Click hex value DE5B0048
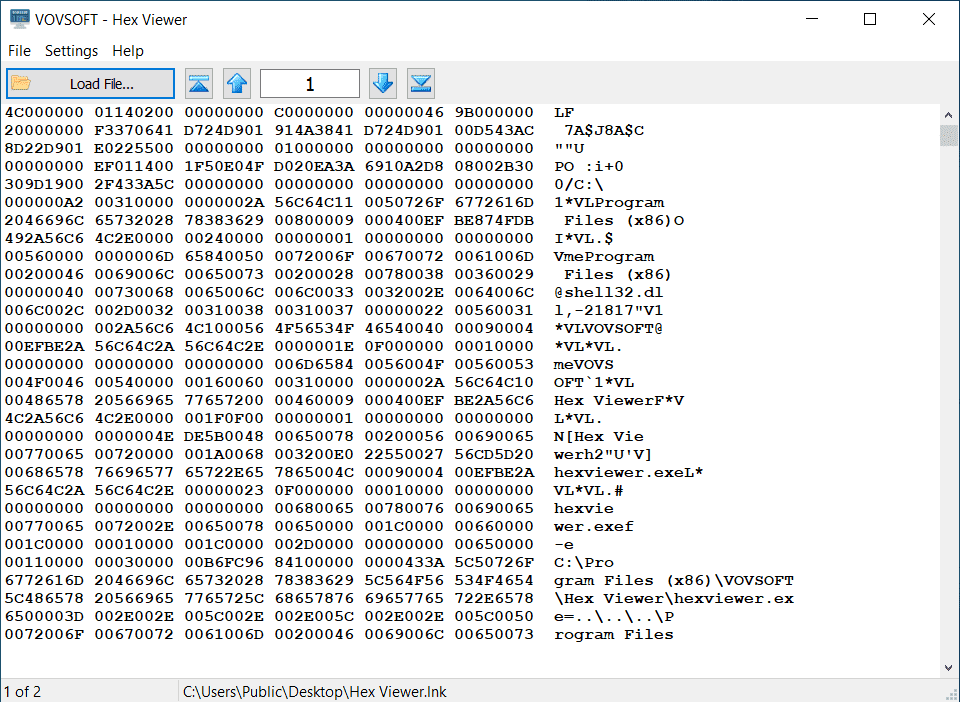 (x=224, y=436)
